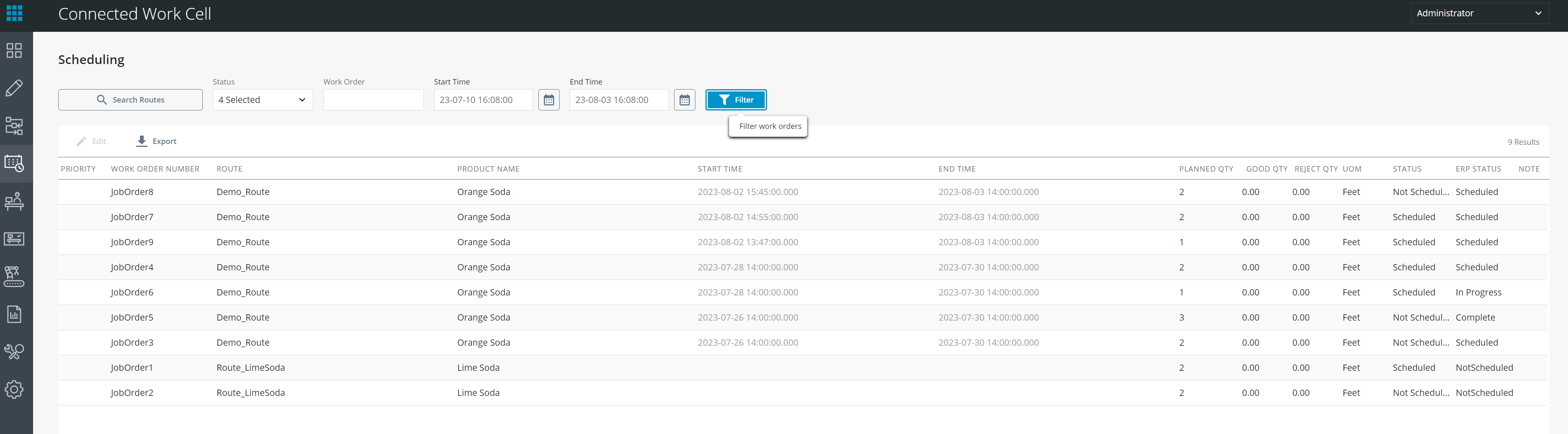Viewport: 1568px width, 434px height.
Task: Click the Work Order input field
Action: point(373,100)
